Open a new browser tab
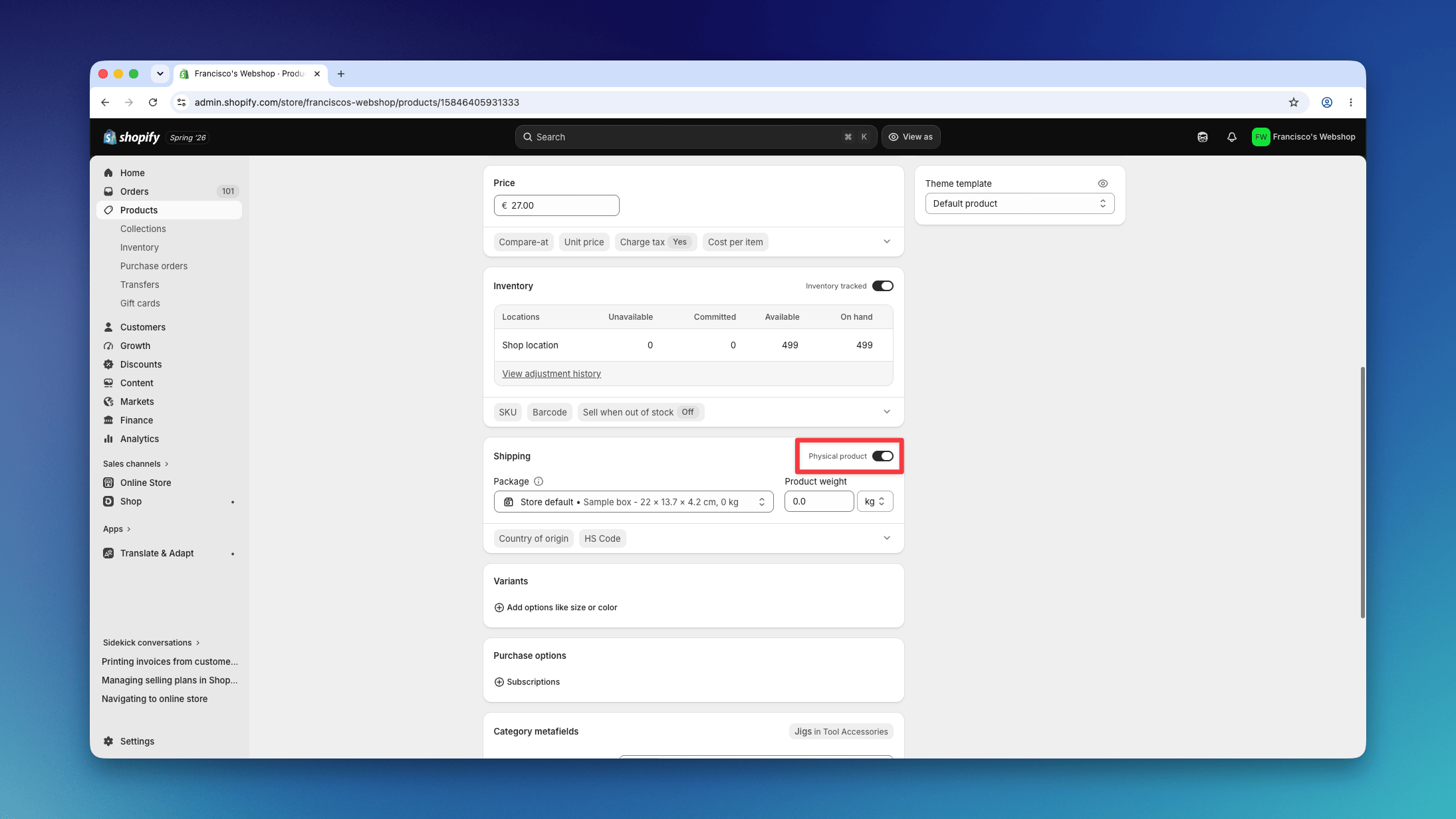The height and width of the screenshot is (819, 1456). point(341,74)
